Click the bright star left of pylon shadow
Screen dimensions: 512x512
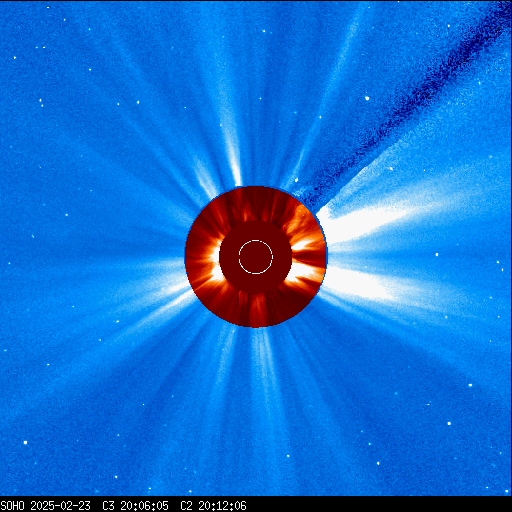pos(367,98)
